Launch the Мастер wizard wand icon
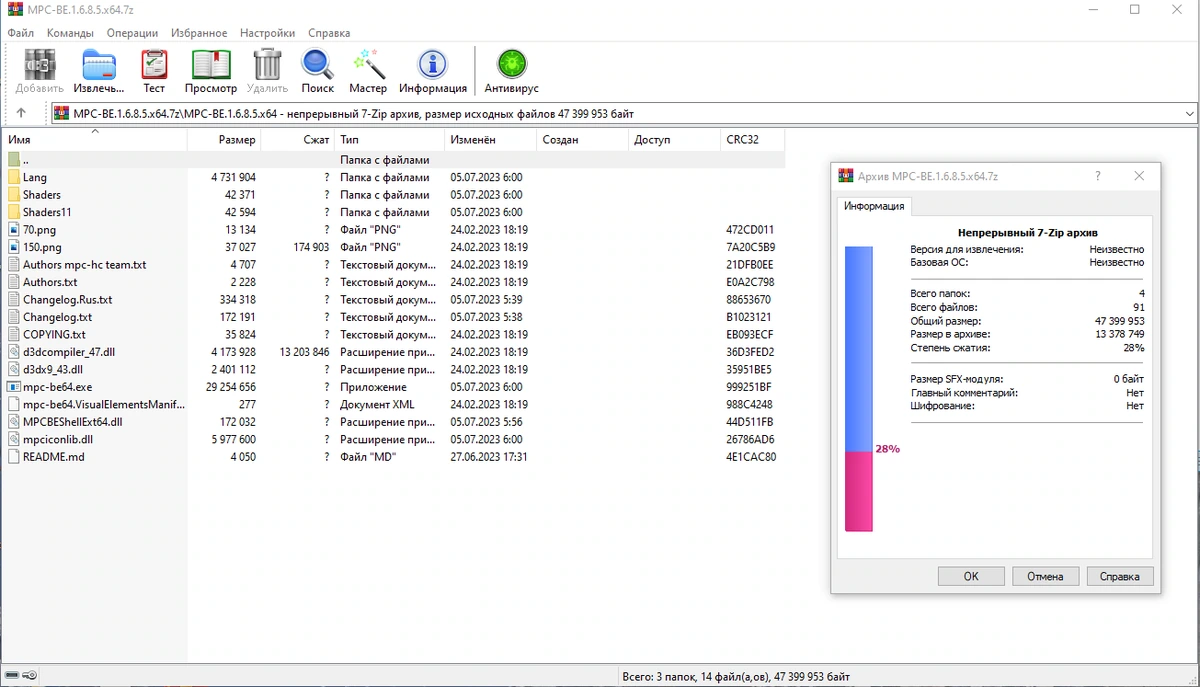This screenshot has width=1200, height=687. point(368,65)
